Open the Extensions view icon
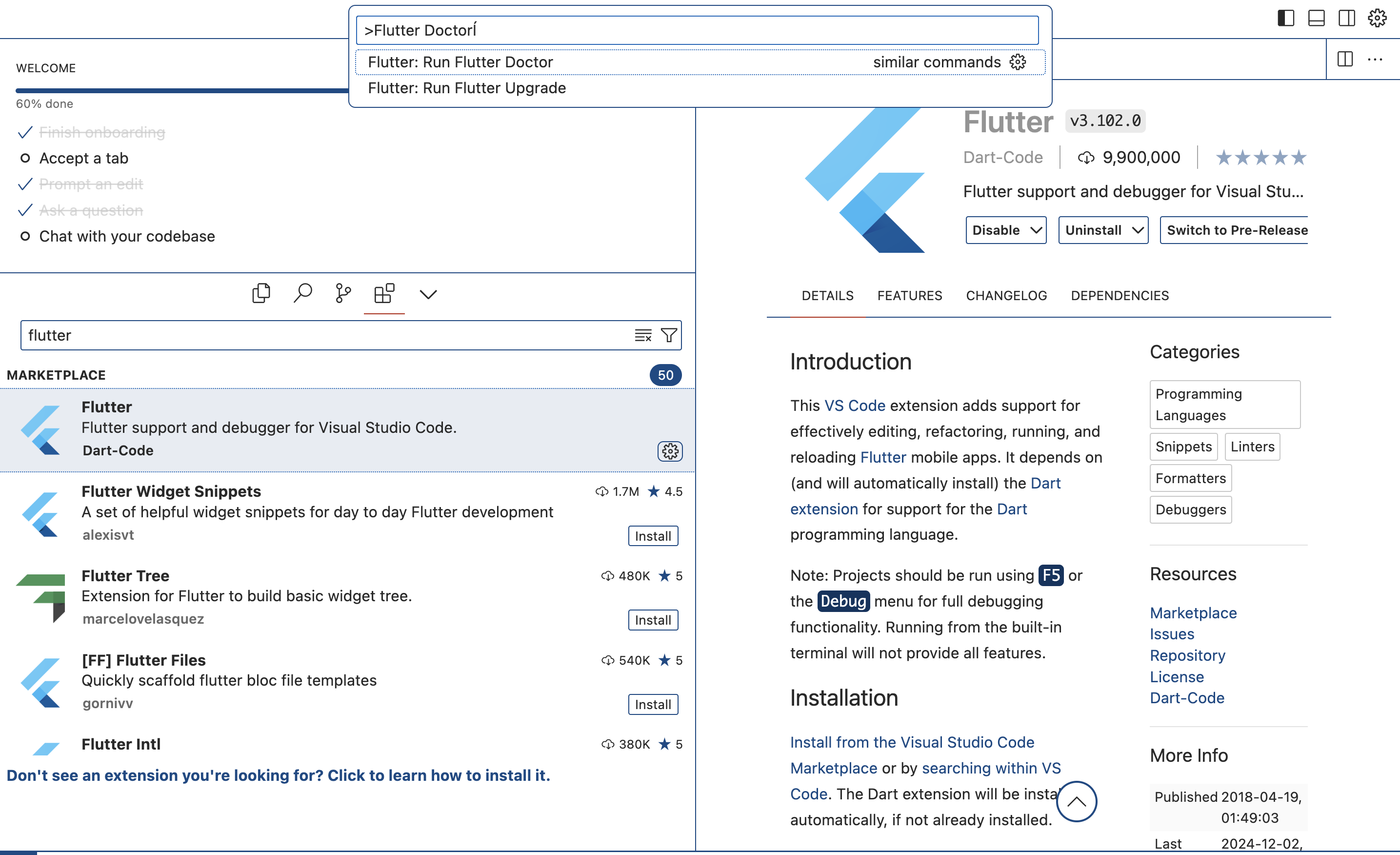 coord(384,294)
